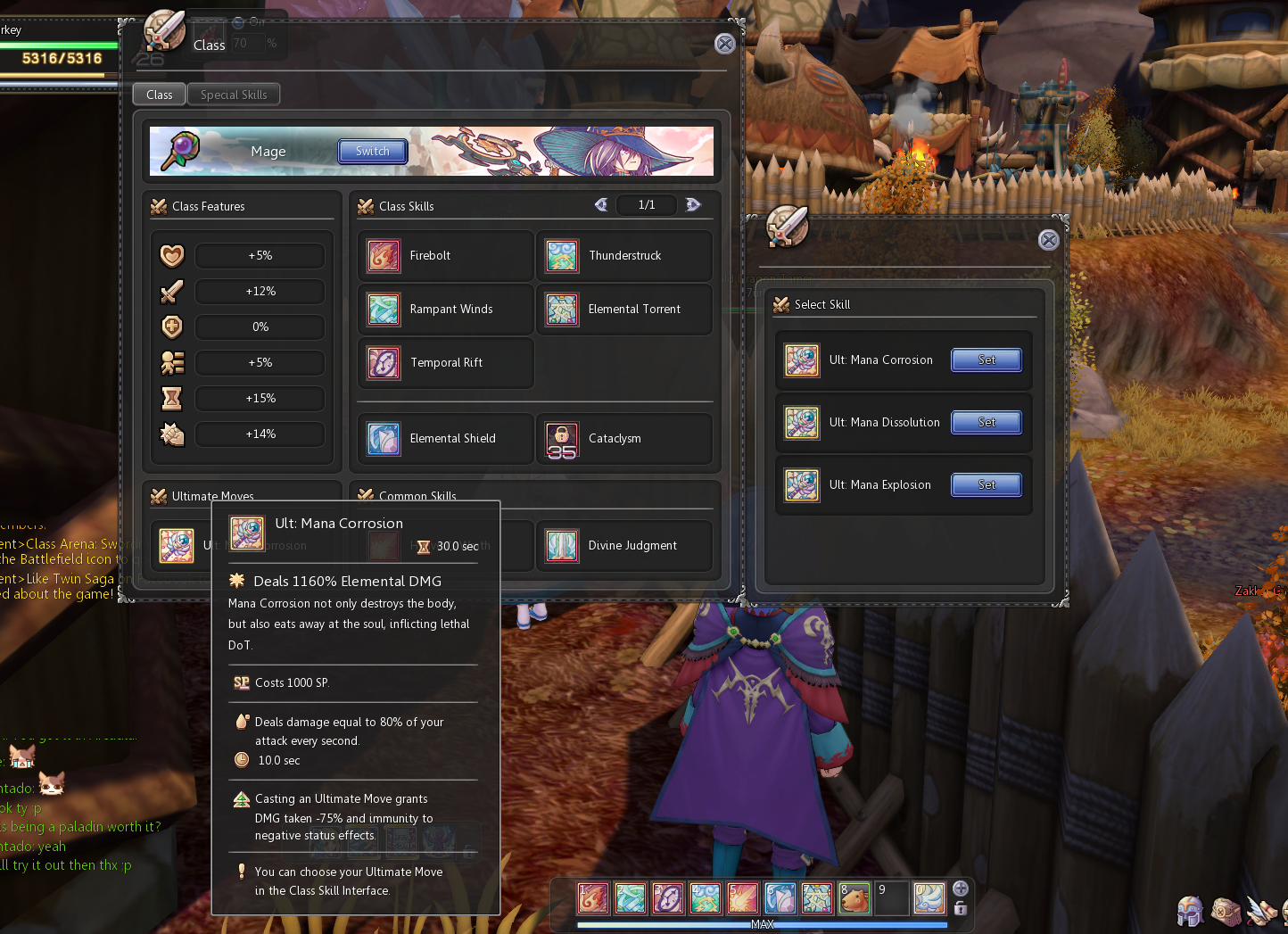Viewport: 1288px width, 934px height.
Task: Open the winged scroll menu icon
Action: click(1261, 911)
